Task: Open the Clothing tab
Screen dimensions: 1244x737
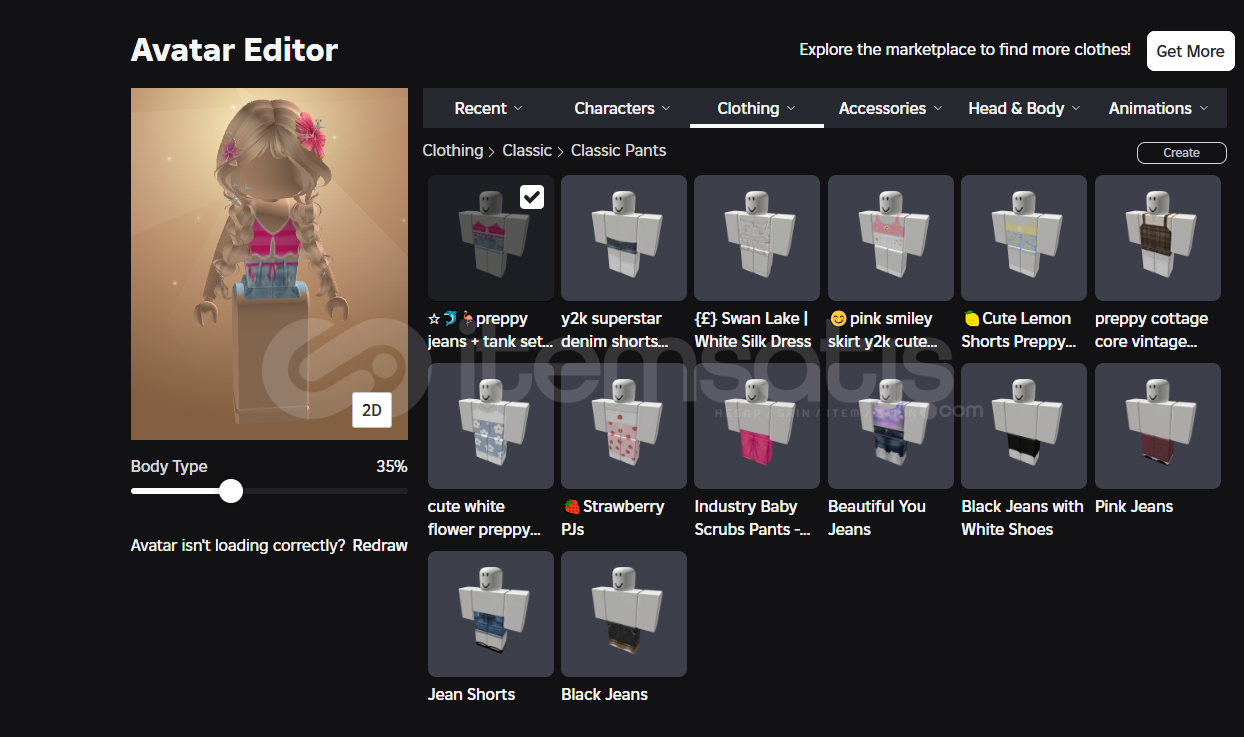Action: (756, 108)
